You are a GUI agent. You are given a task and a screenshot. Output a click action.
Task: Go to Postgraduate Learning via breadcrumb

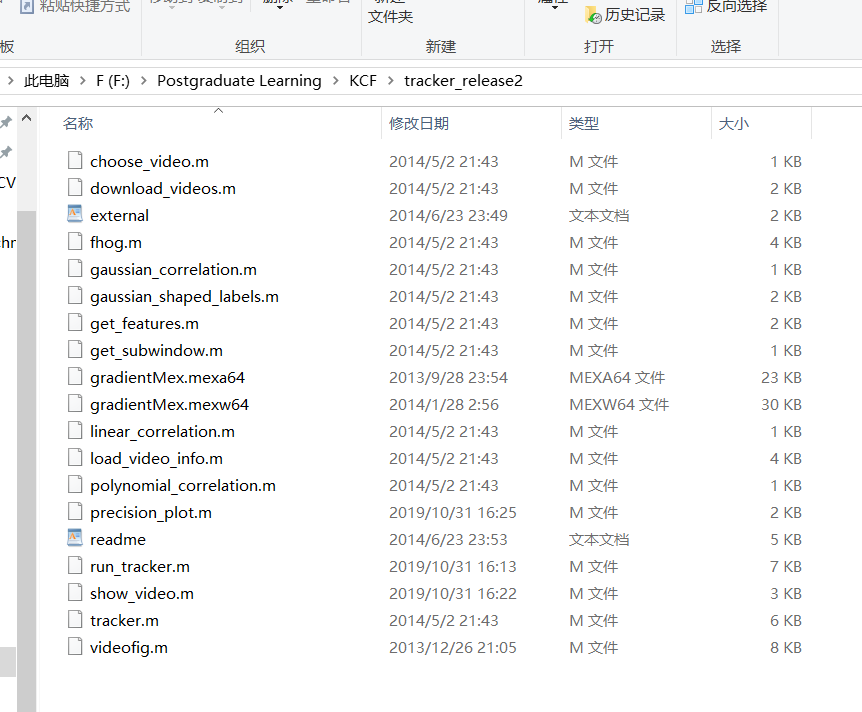[239, 80]
